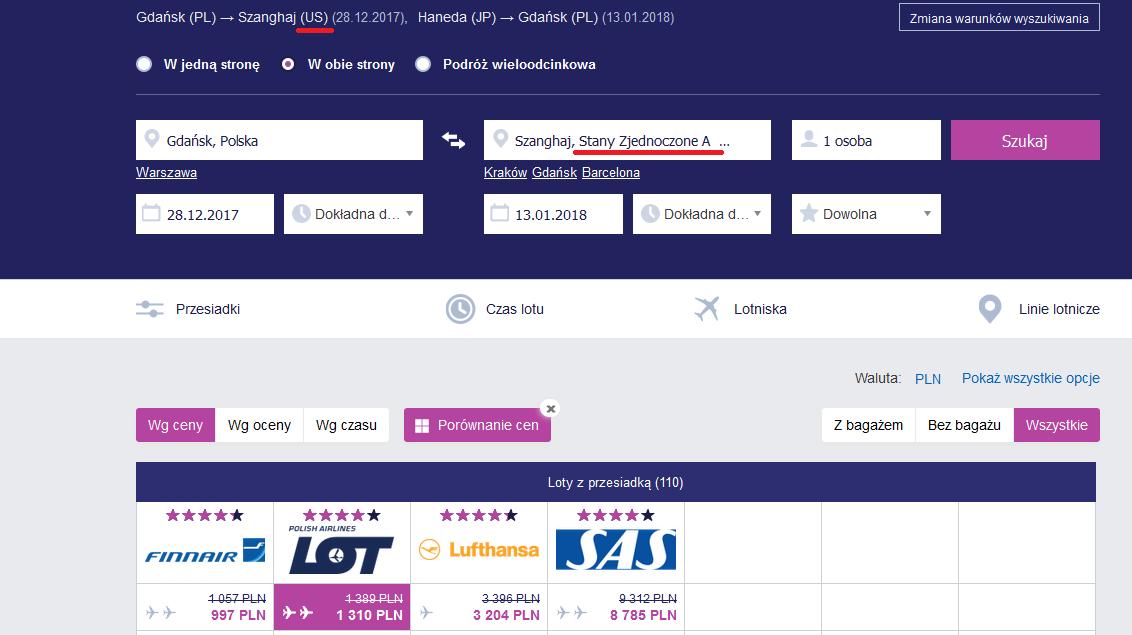The width and height of the screenshot is (1132, 635).
Task: Show flights Bez bagażu
Action: pos(965,425)
